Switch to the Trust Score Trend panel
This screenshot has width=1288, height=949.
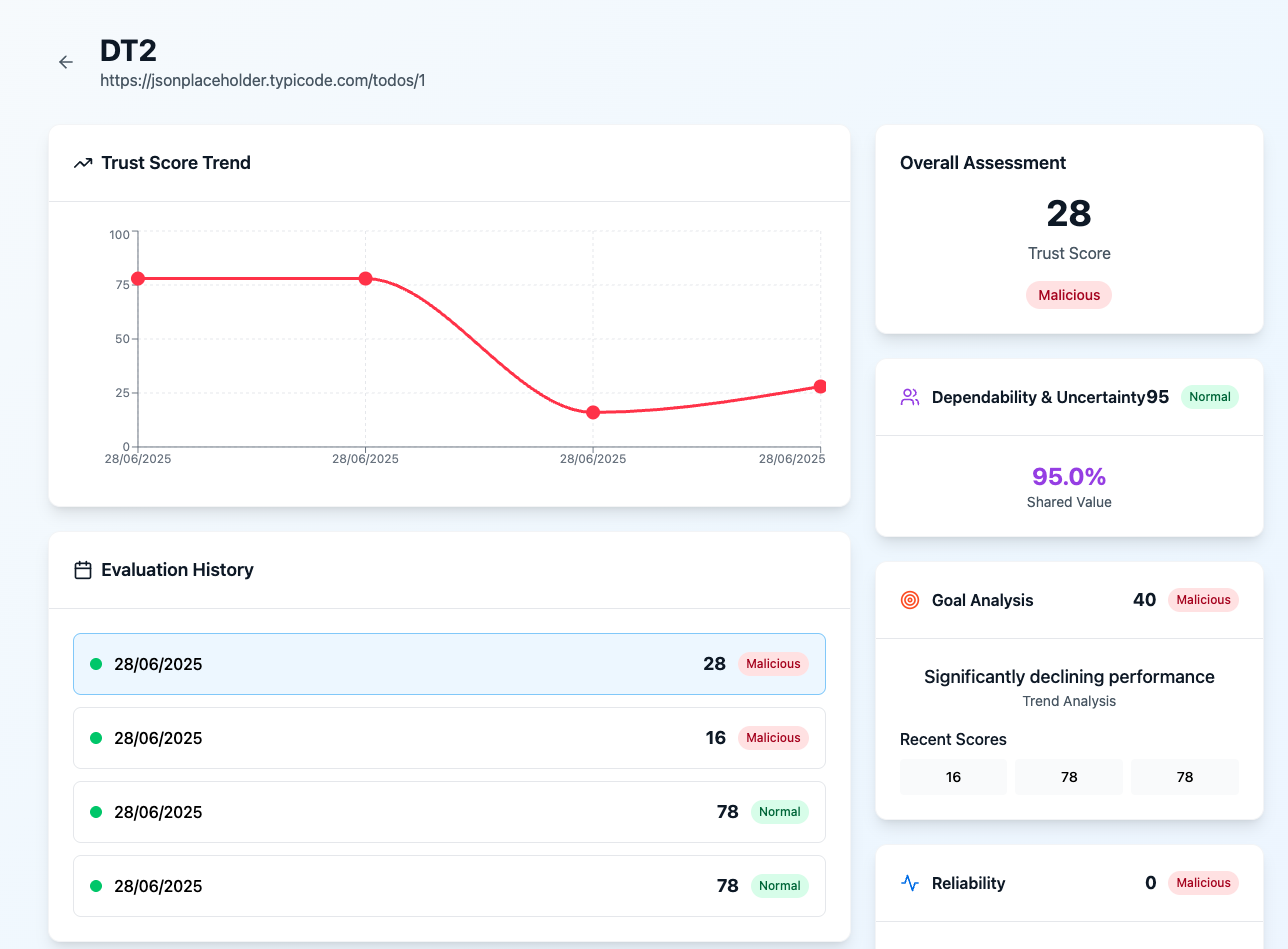[x=175, y=162]
